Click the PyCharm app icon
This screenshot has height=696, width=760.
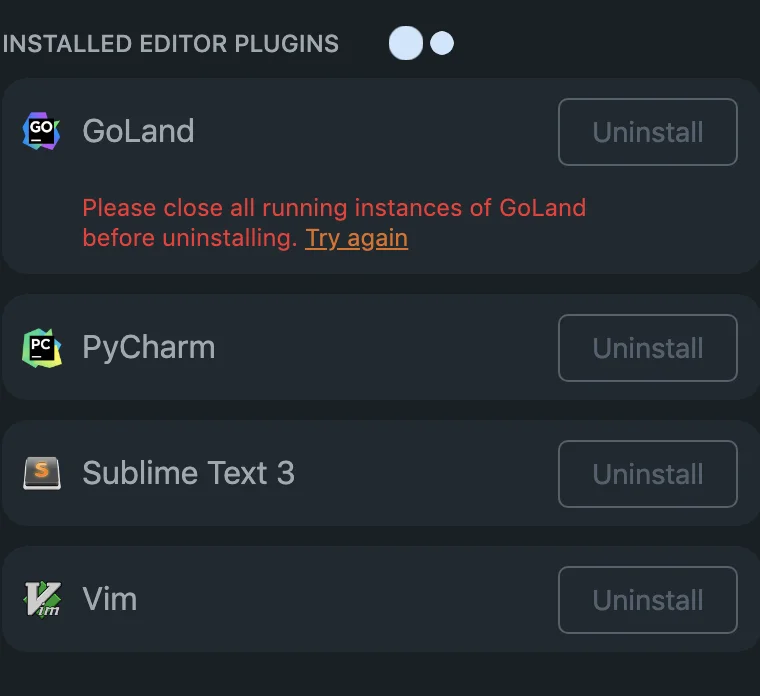[42, 348]
